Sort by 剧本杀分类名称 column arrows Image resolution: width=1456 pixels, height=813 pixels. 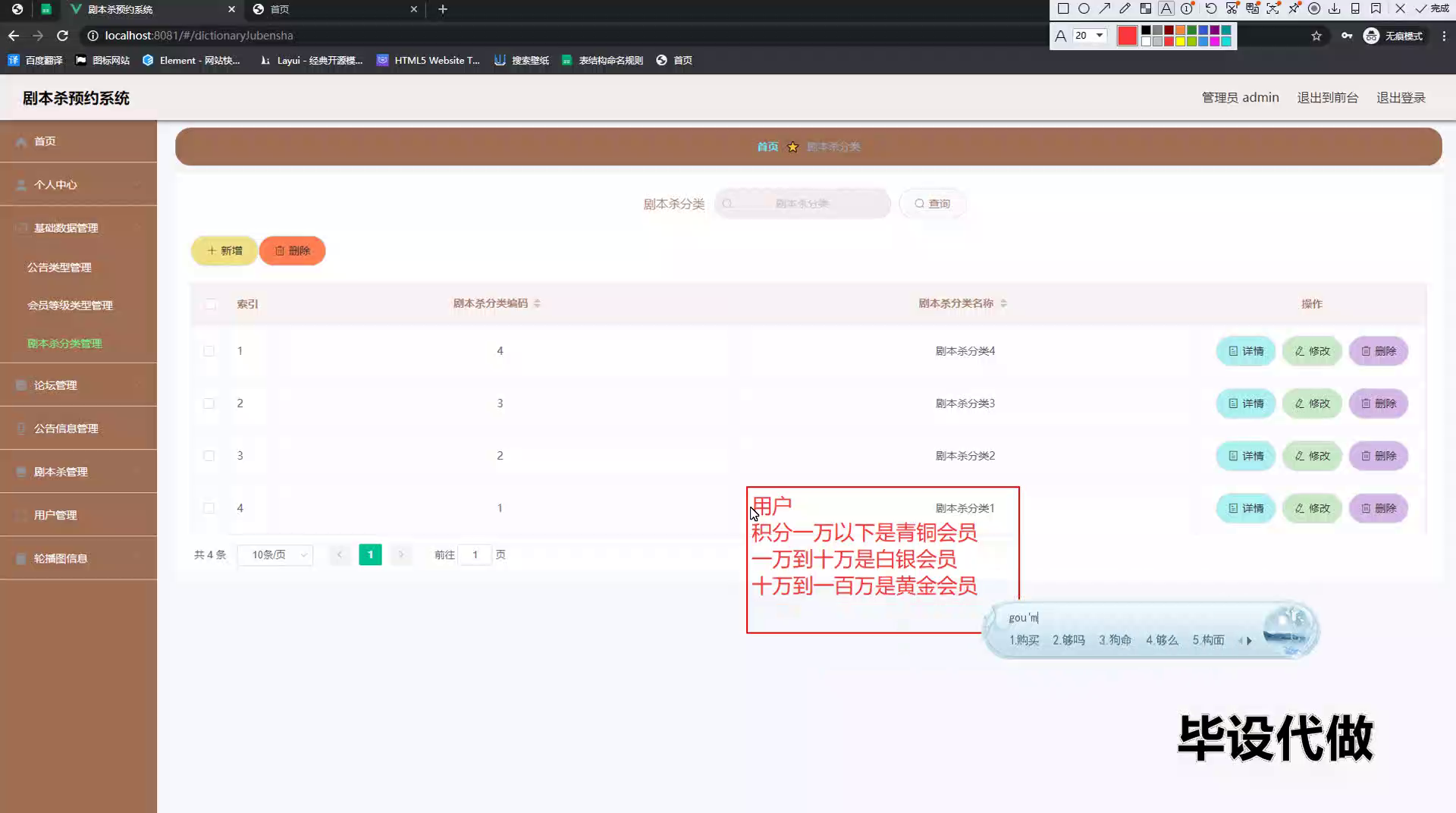point(1003,303)
